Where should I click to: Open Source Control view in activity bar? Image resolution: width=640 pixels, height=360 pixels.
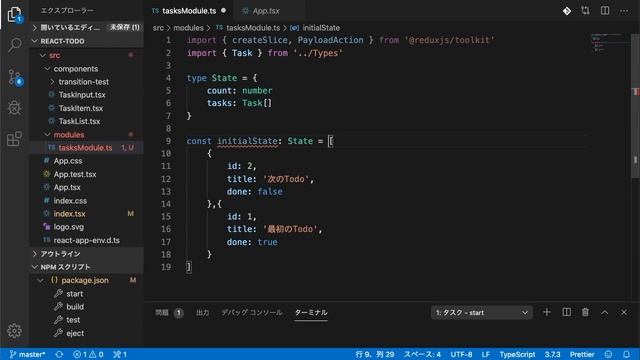coord(15,77)
